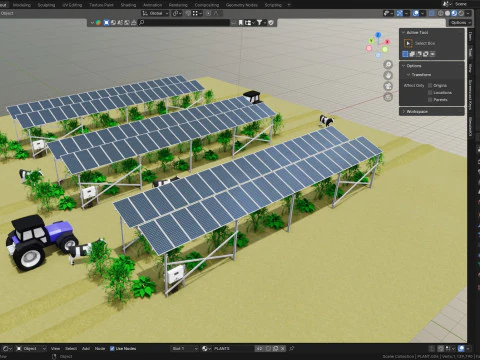This screenshot has width=480, height=360.
Task: Click the search field in the filter bar
Action: [184, 23]
